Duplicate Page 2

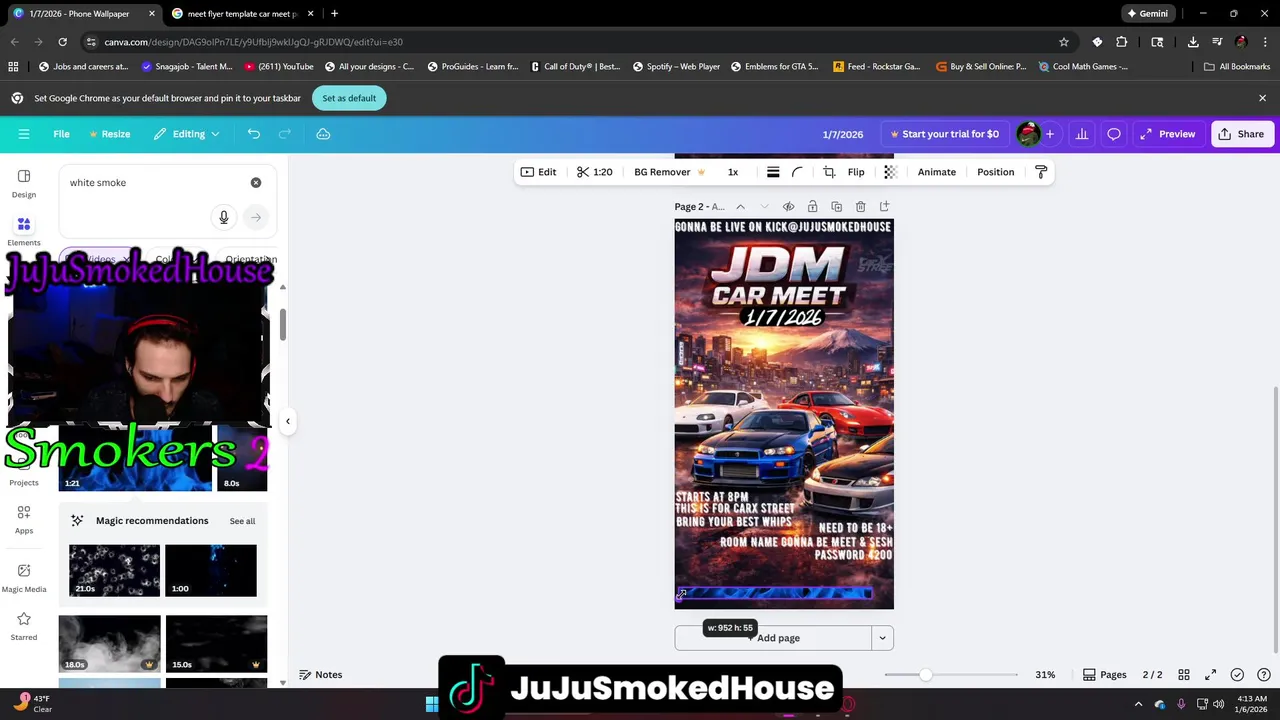pos(836,207)
